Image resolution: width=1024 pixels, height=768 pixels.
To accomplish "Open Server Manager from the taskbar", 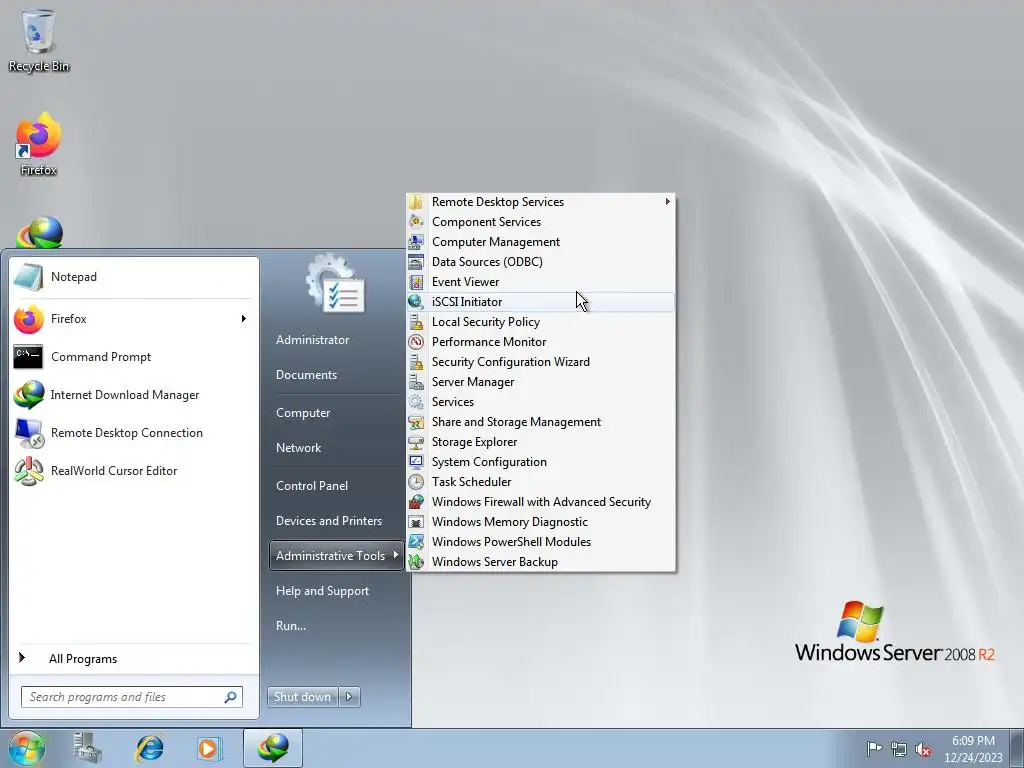I will 87,748.
